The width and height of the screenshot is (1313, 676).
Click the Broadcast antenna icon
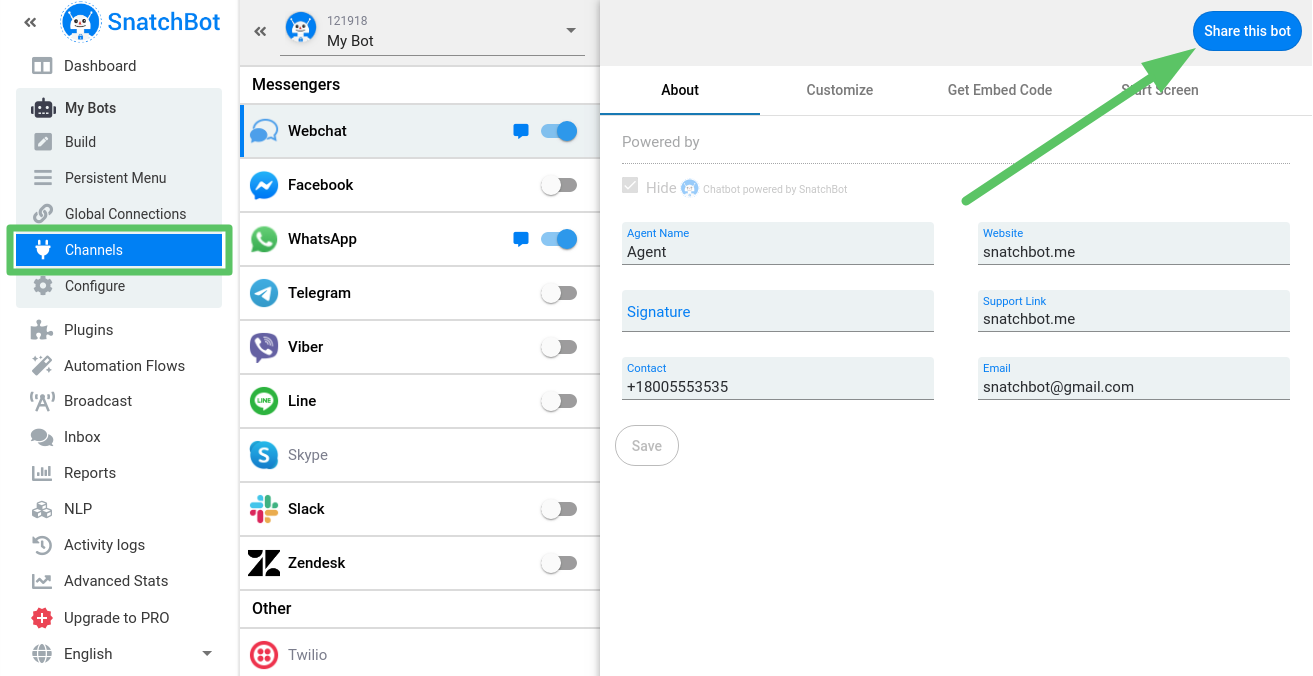click(x=42, y=401)
